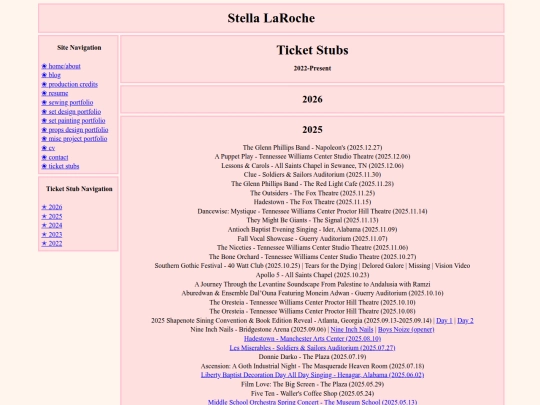View the set design portfolio
Viewport: 540px width, 405px height.
point(71,112)
